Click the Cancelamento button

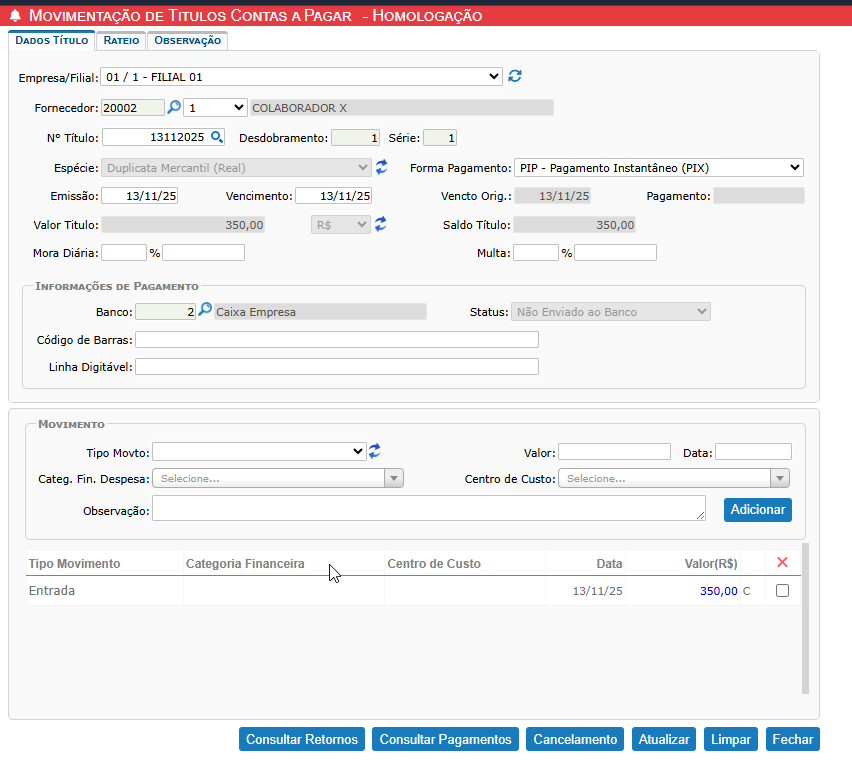pyautogui.click(x=575, y=739)
